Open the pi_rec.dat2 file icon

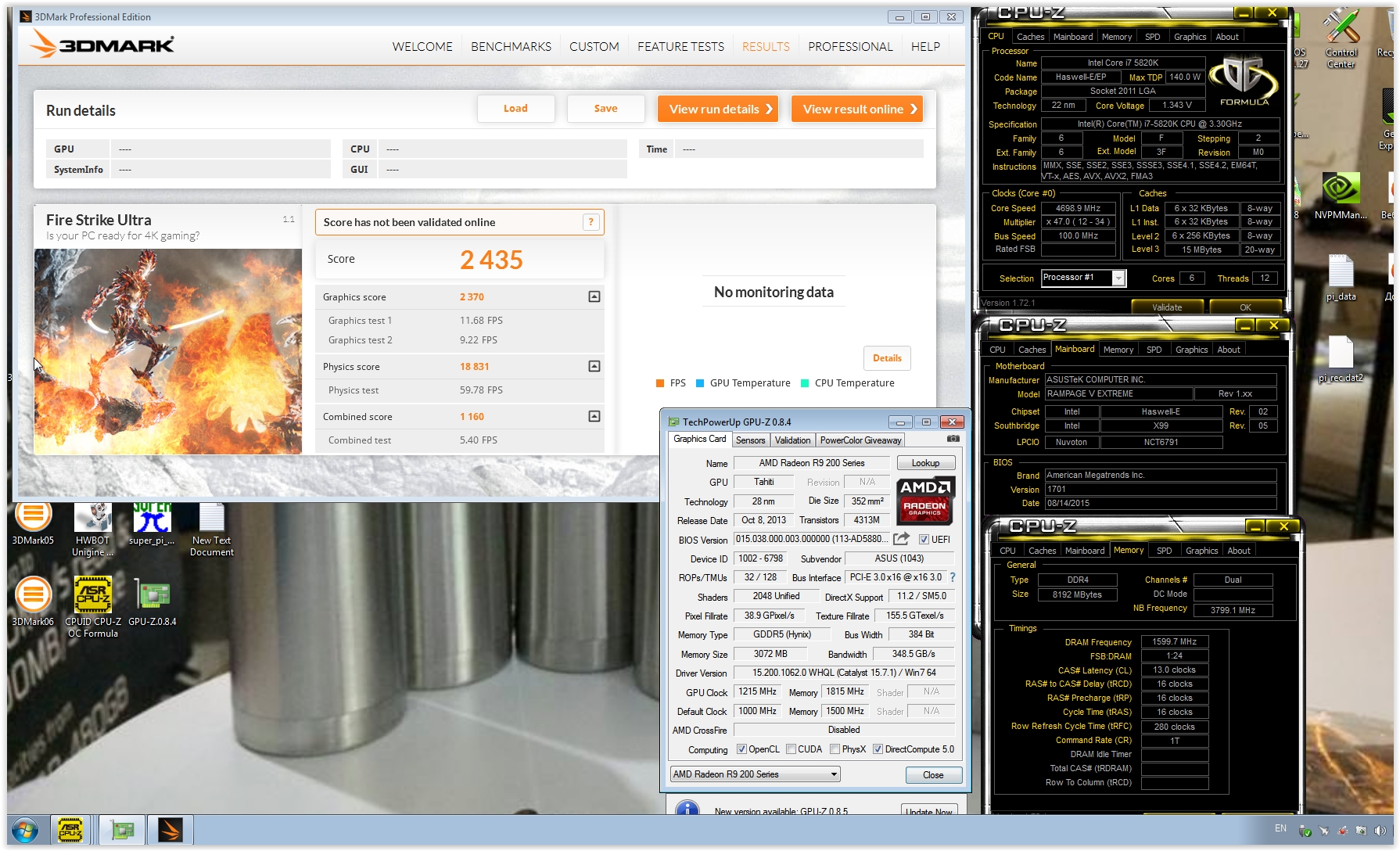pyautogui.click(x=1341, y=359)
